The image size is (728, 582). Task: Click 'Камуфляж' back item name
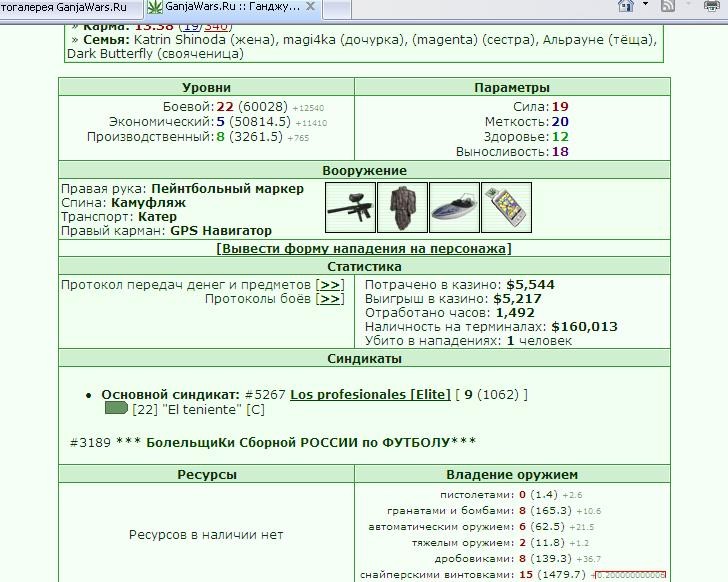148,203
